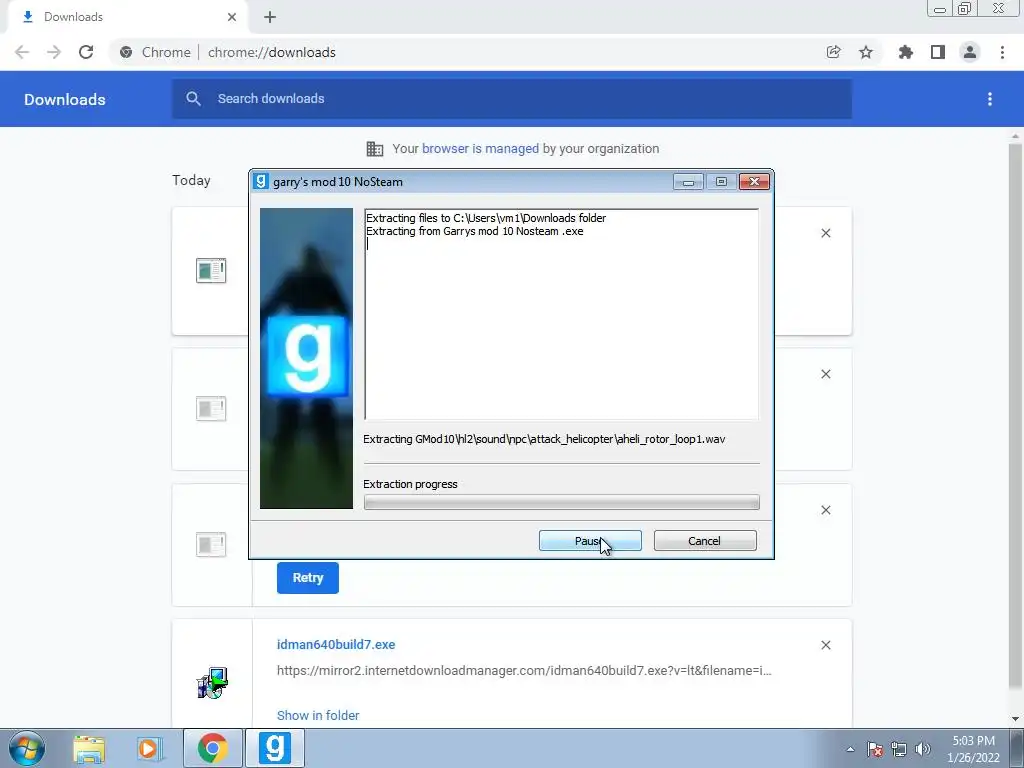This screenshot has height=768, width=1024.
Task: Cancel the Garry's Mod extraction
Action: 705,541
